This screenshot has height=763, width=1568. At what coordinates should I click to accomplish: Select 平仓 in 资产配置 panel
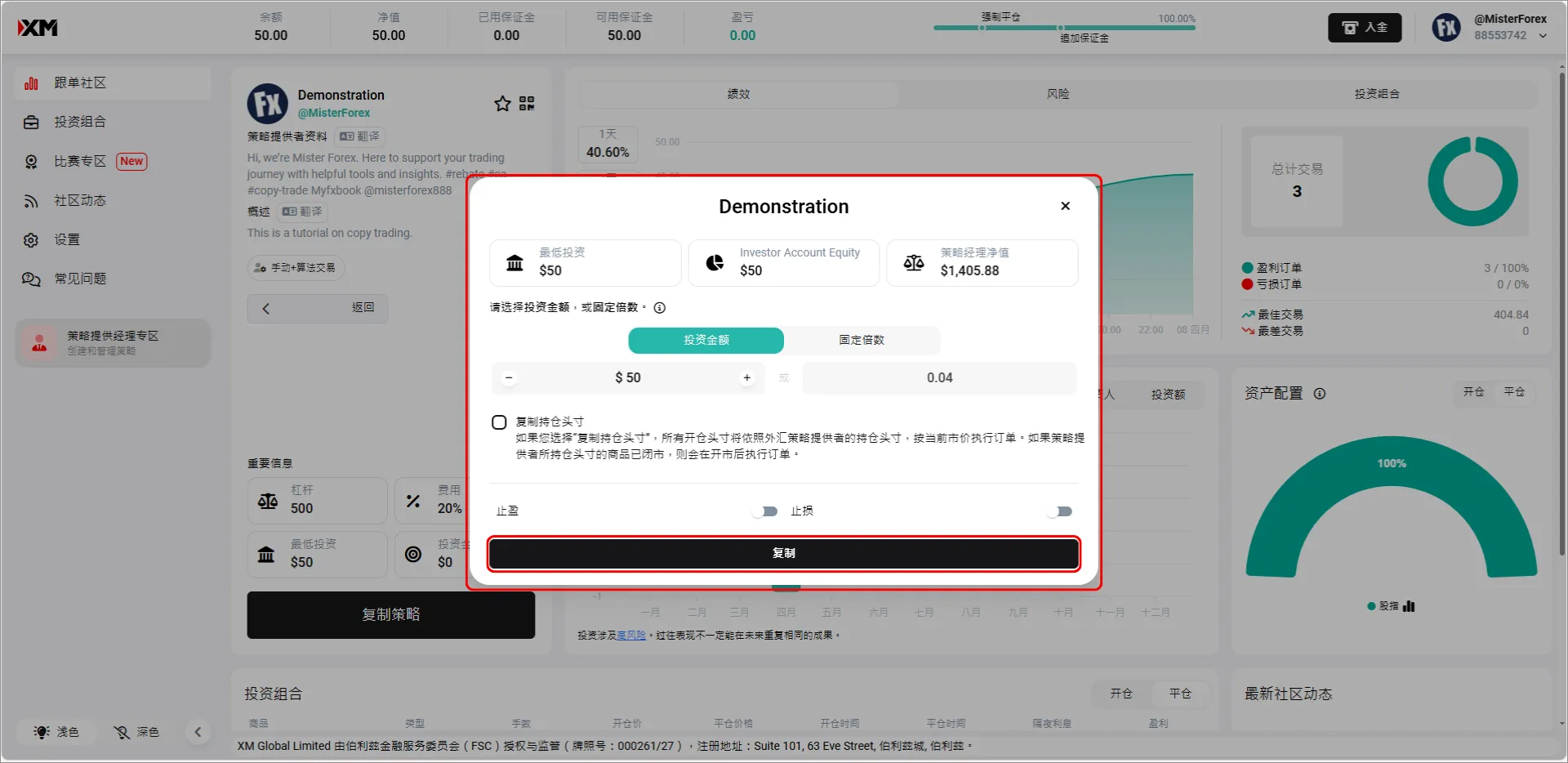[1514, 392]
